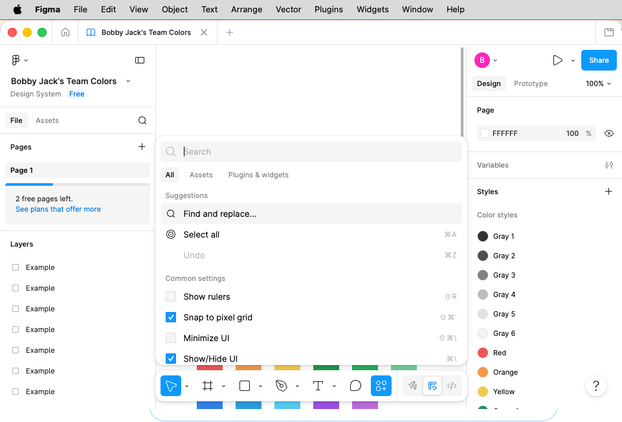
Task: Select the Assets tab in quick actions
Action: (201, 175)
